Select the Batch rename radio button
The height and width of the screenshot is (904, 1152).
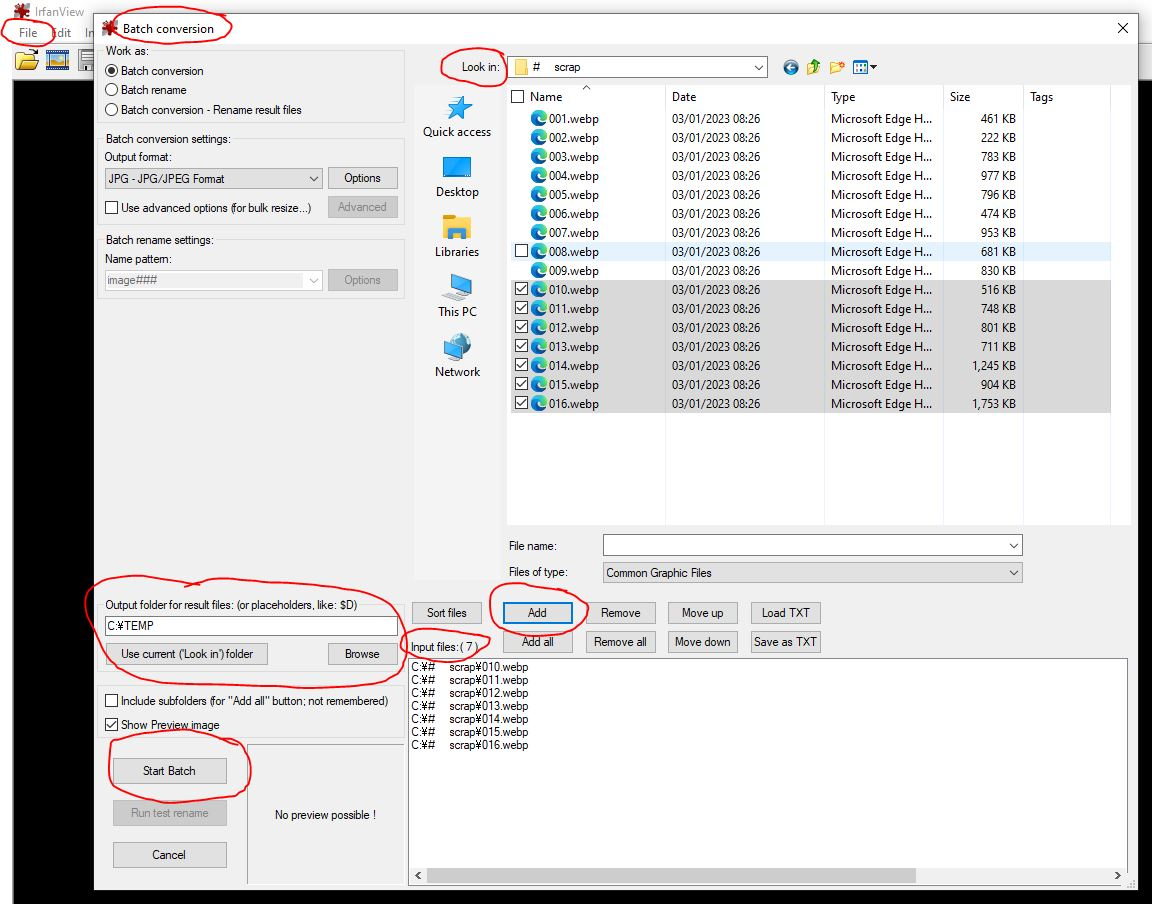(x=112, y=90)
